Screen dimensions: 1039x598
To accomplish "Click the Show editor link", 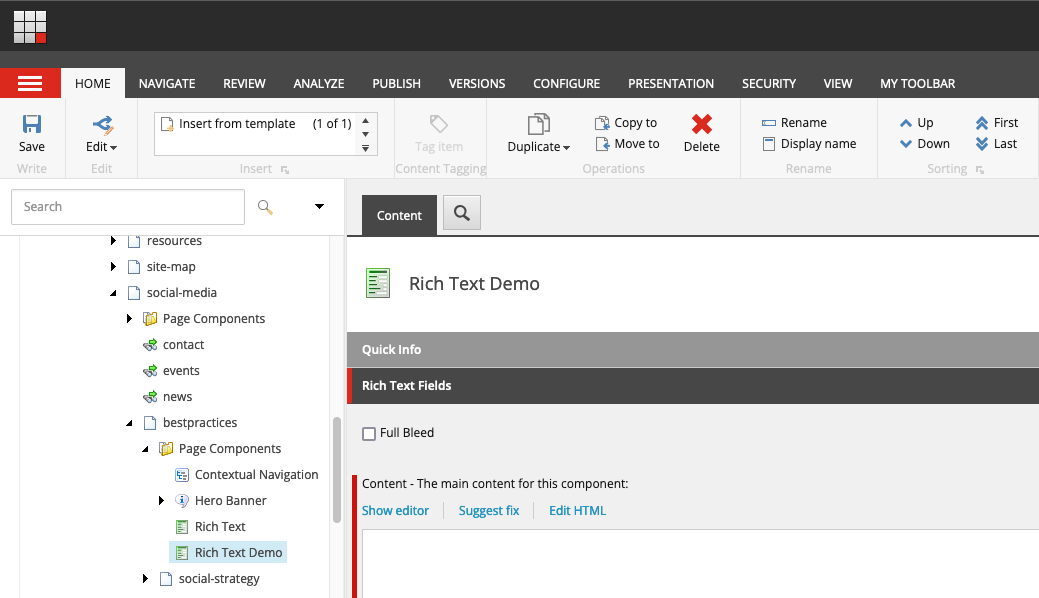I will click(396, 510).
